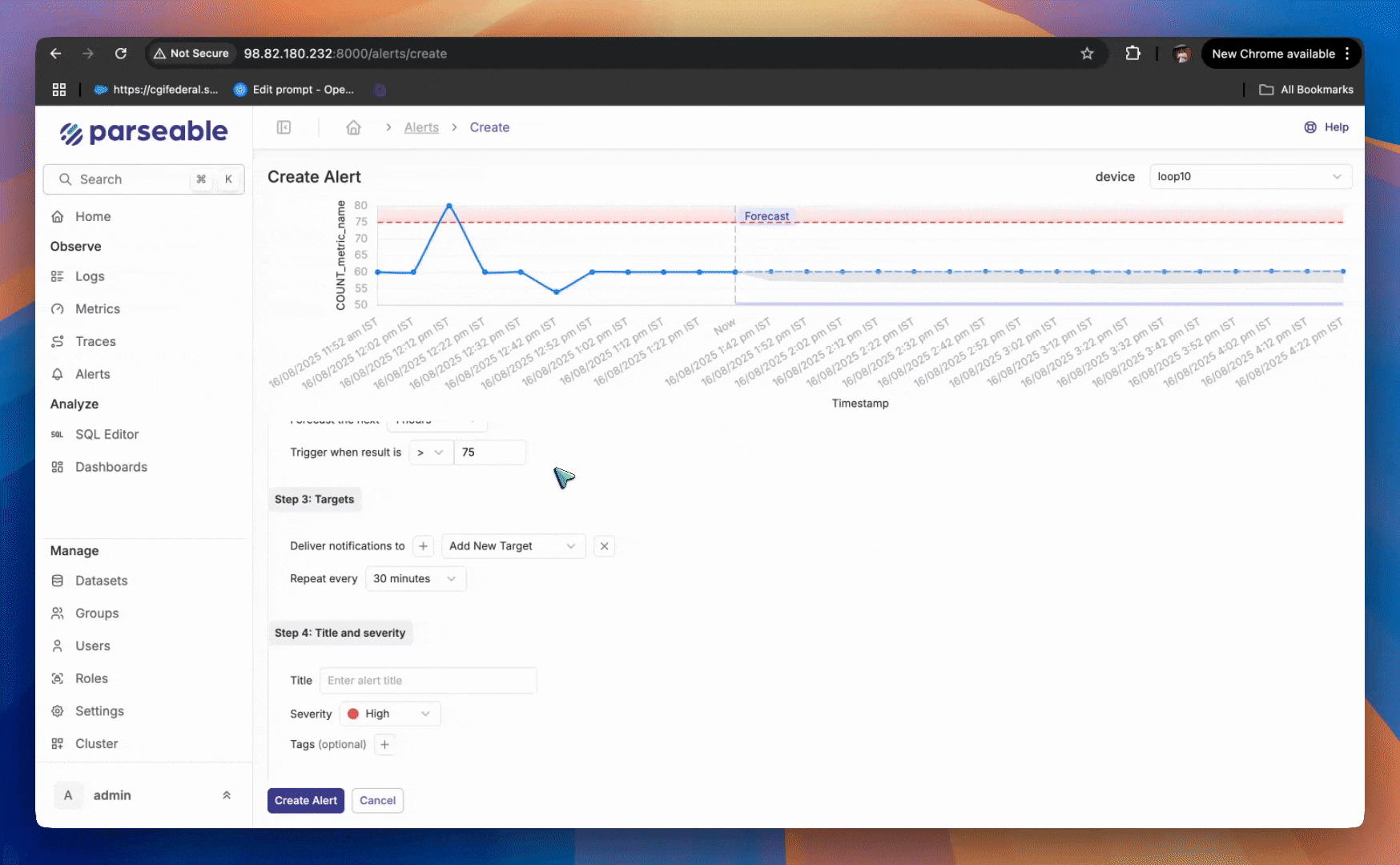
Task: Go to SQL Editor in sidebar
Action: [107, 434]
